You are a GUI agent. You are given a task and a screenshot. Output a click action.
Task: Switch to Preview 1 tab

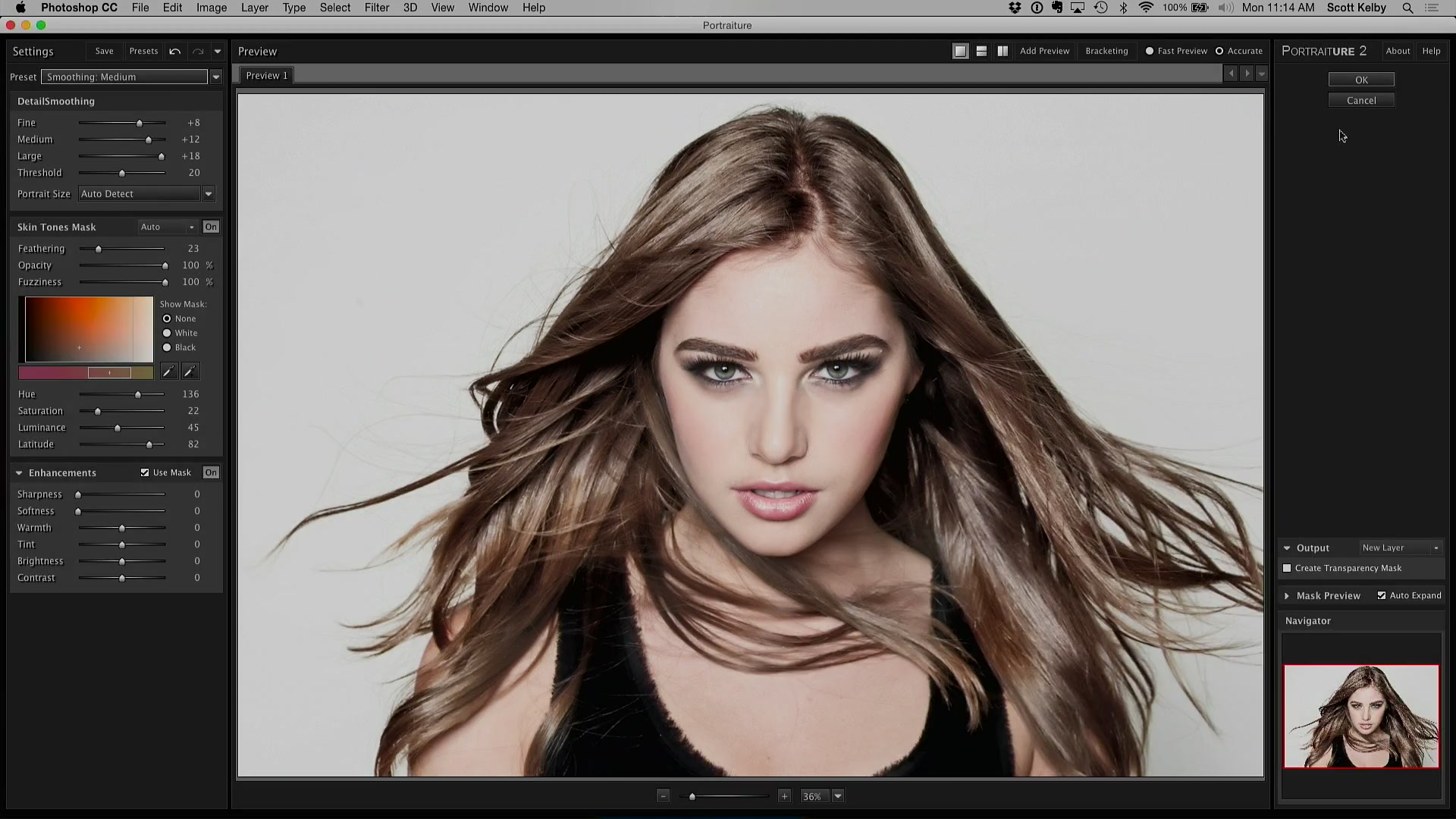(x=267, y=75)
